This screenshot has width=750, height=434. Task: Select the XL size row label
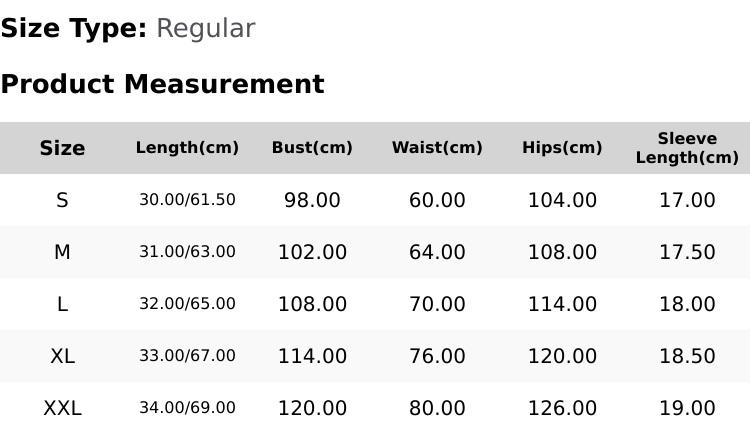[x=62, y=356]
